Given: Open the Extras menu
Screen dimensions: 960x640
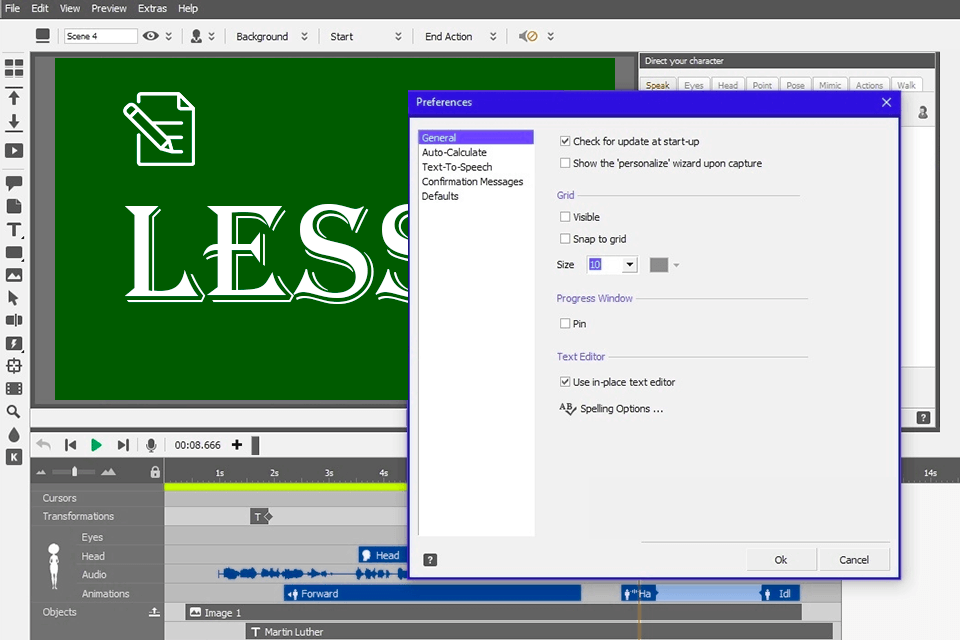Looking at the screenshot, I should click(x=152, y=8).
